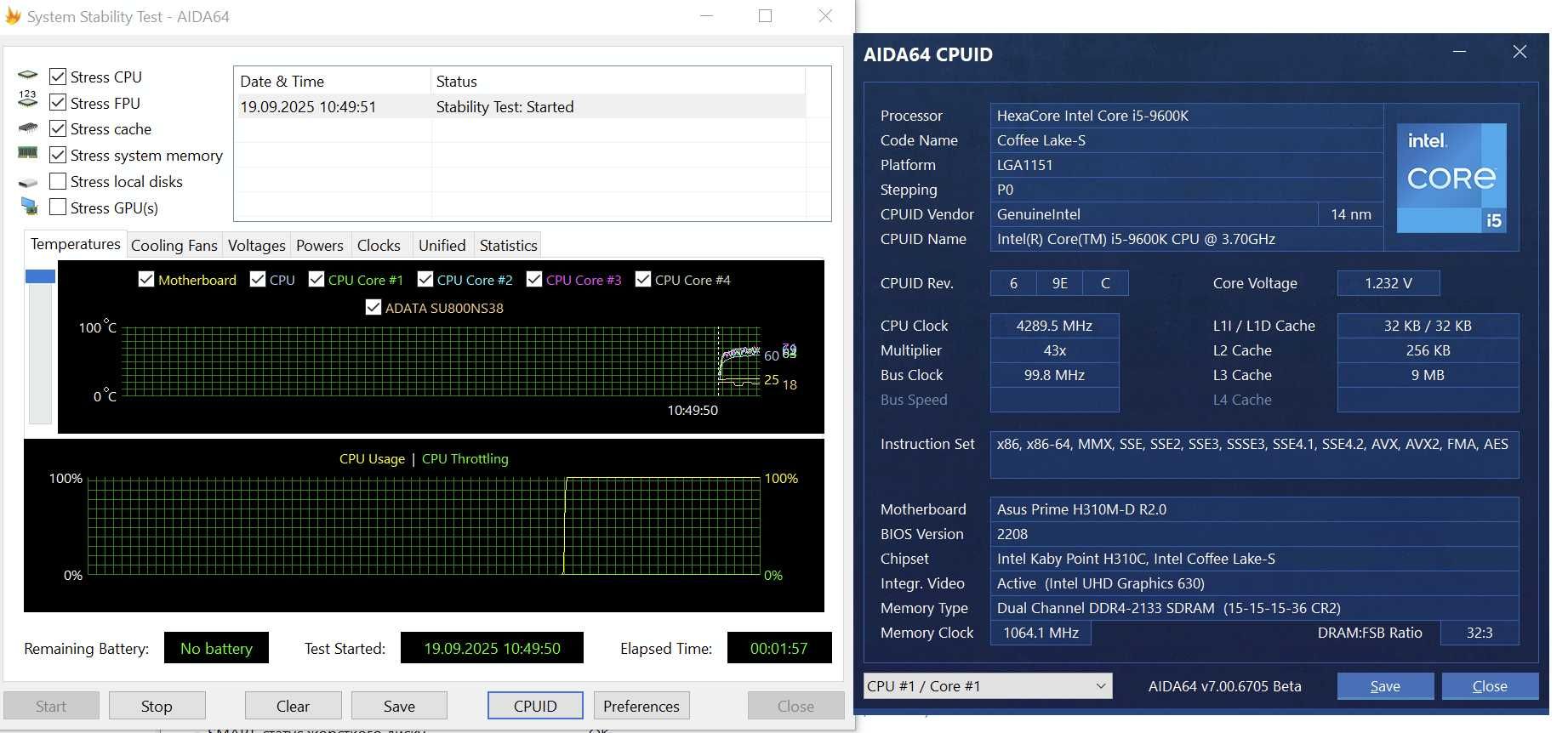
Task: Click the Bus Clock value 99.8 MHz
Action: (1054, 375)
